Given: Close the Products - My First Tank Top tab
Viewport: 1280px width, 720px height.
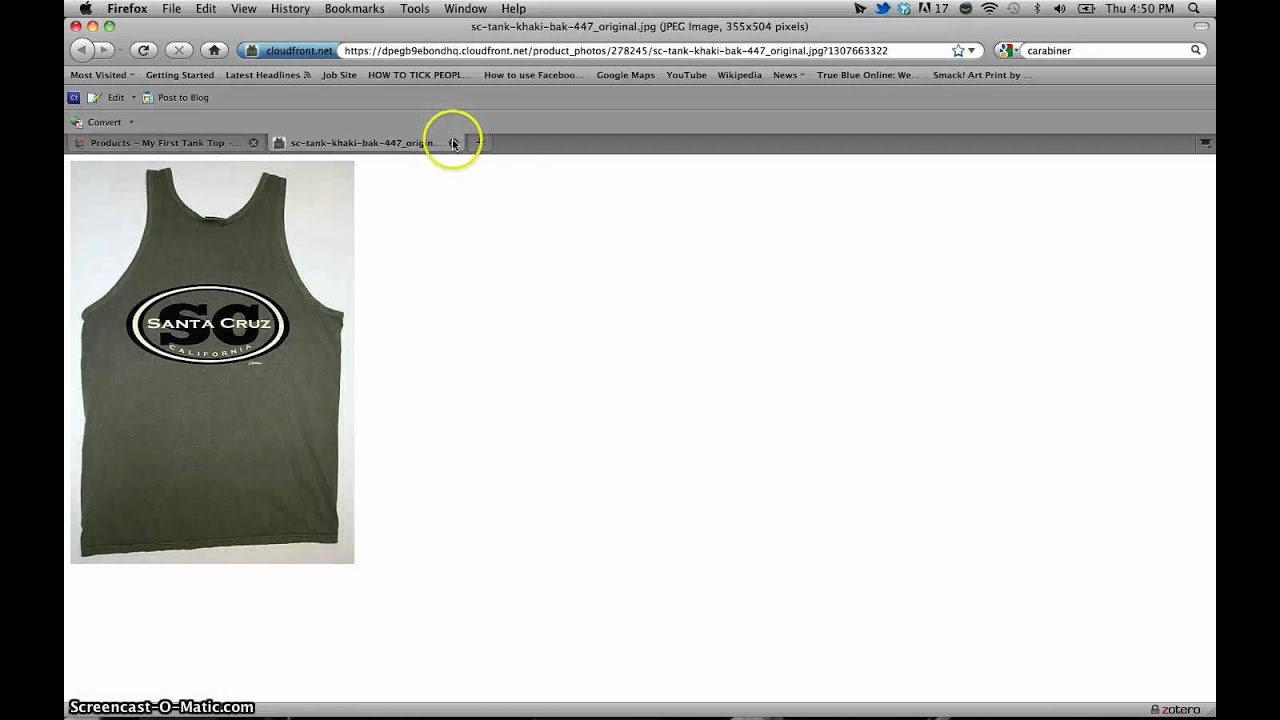Looking at the screenshot, I should (x=253, y=143).
